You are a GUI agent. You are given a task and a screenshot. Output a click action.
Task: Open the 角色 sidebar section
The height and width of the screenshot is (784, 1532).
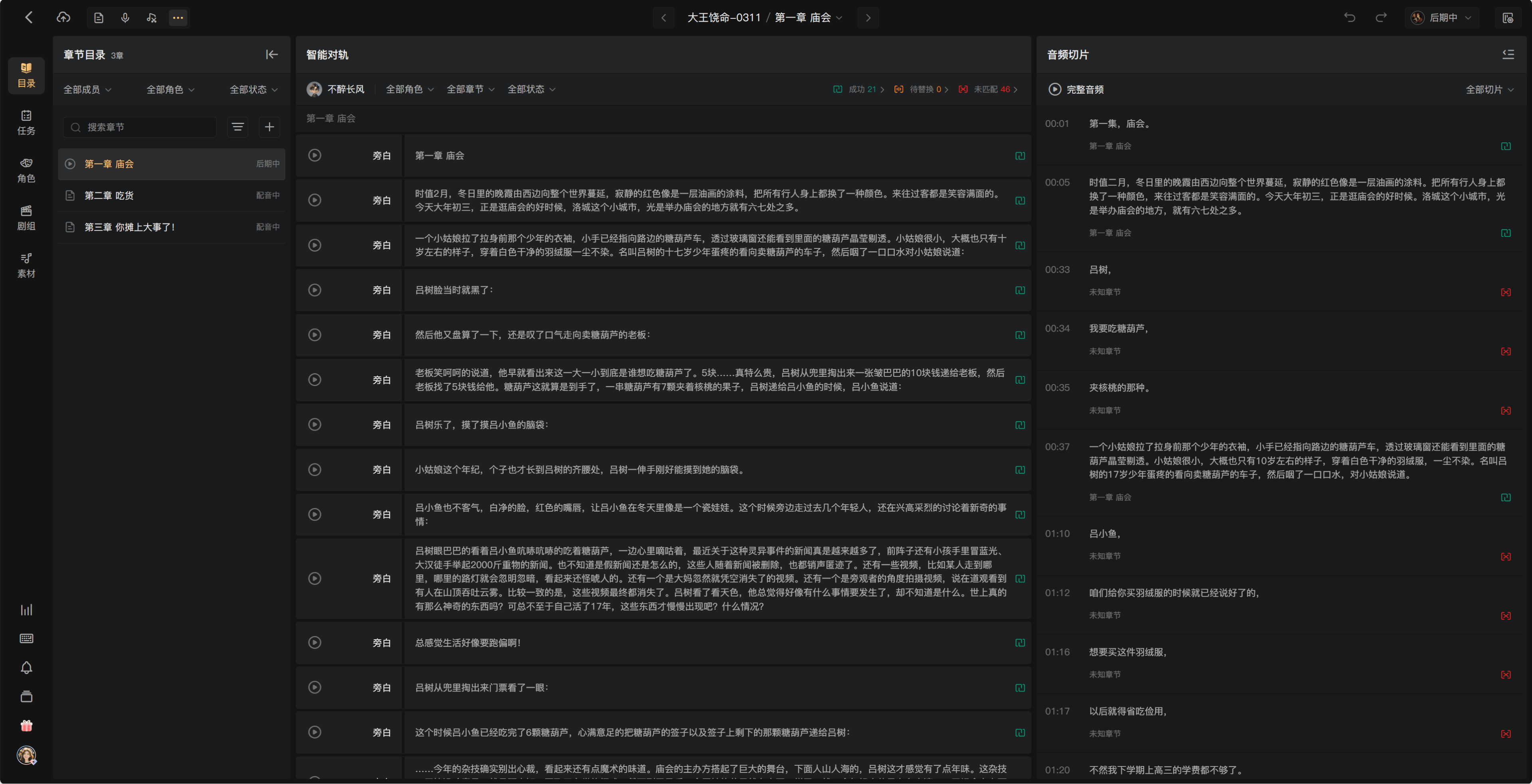click(x=26, y=170)
